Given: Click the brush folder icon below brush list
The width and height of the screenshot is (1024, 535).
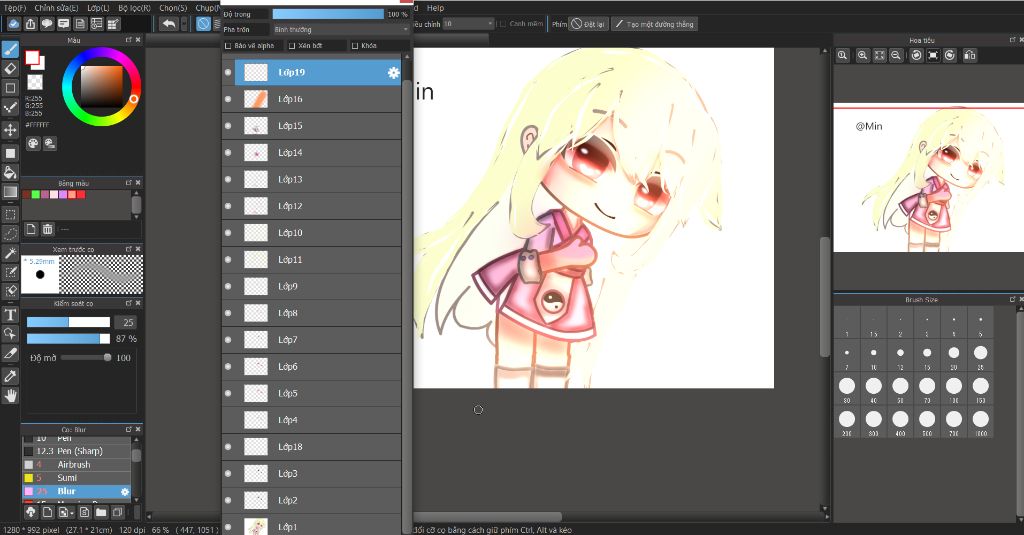Looking at the screenshot, I should pyautogui.click(x=101, y=512).
